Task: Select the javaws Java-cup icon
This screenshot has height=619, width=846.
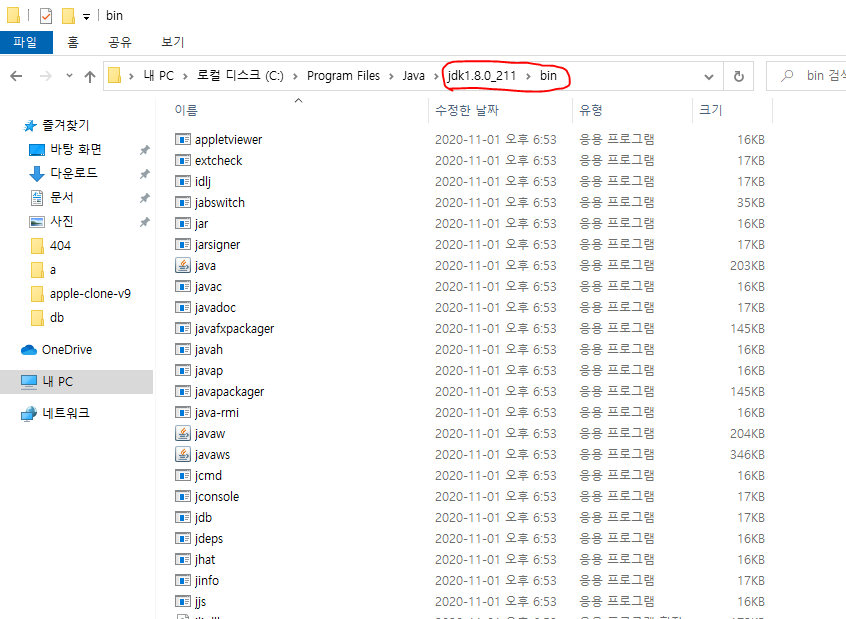Action: point(183,454)
